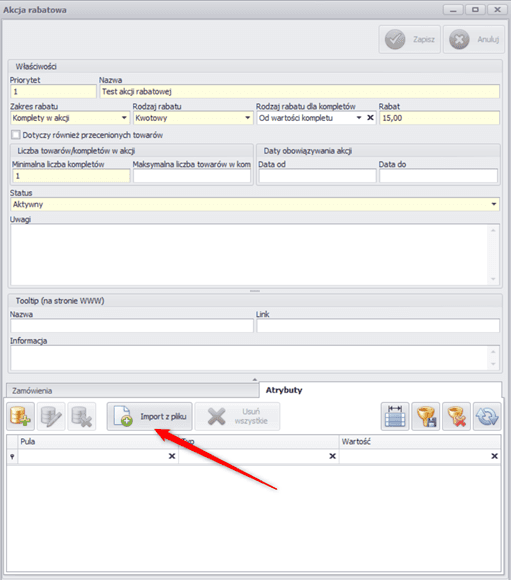Click the edit record database icon

coord(51,416)
